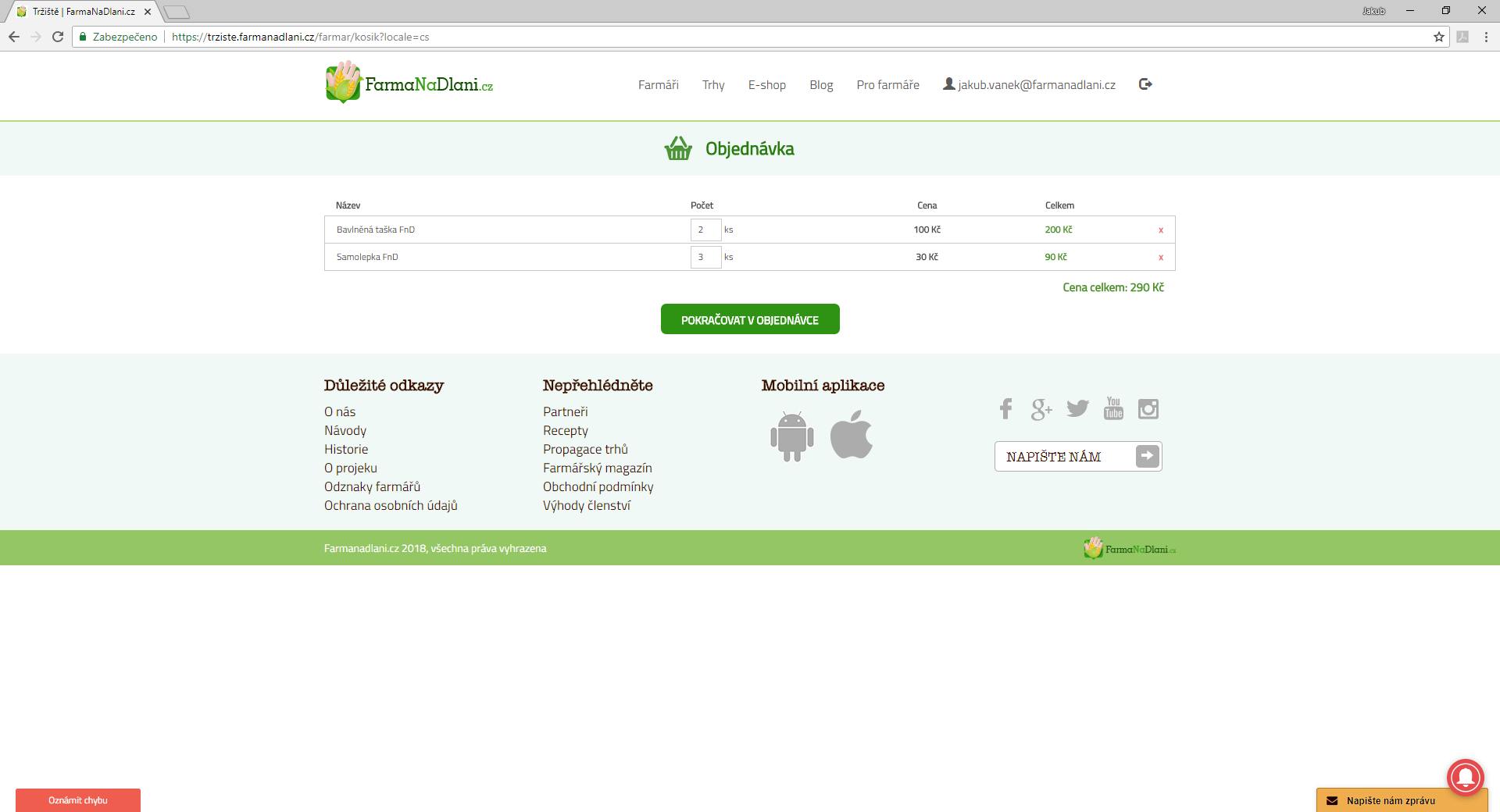Open the red notification bell

(x=1465, y=777)
